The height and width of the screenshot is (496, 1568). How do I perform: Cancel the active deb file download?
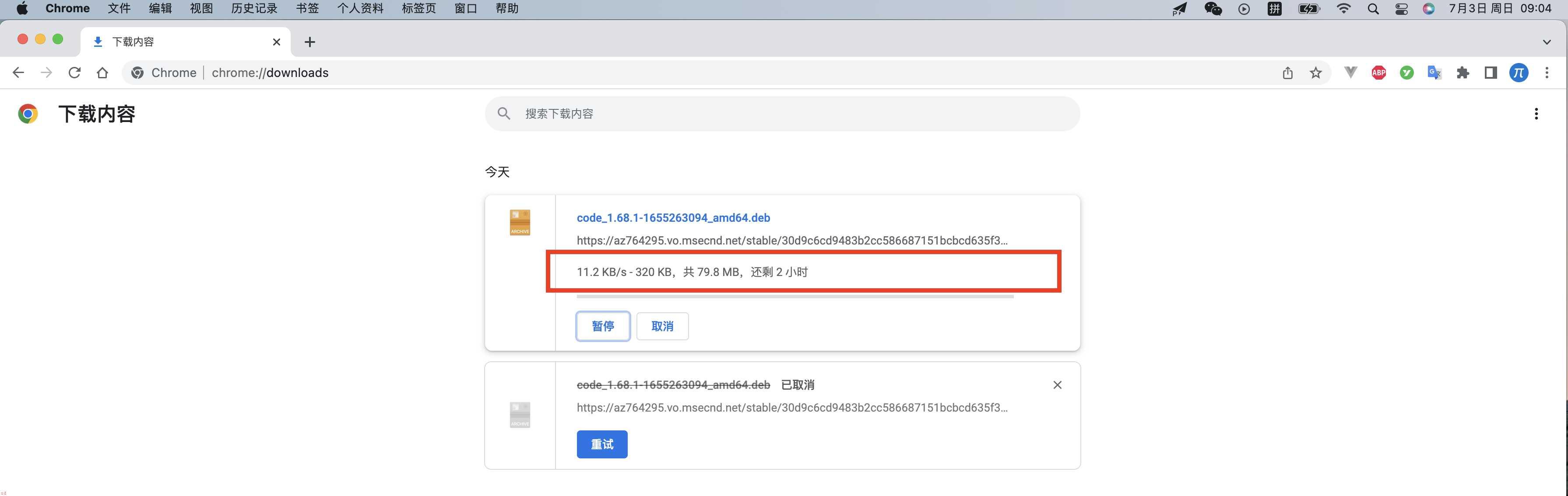click(x=661, y=325)
